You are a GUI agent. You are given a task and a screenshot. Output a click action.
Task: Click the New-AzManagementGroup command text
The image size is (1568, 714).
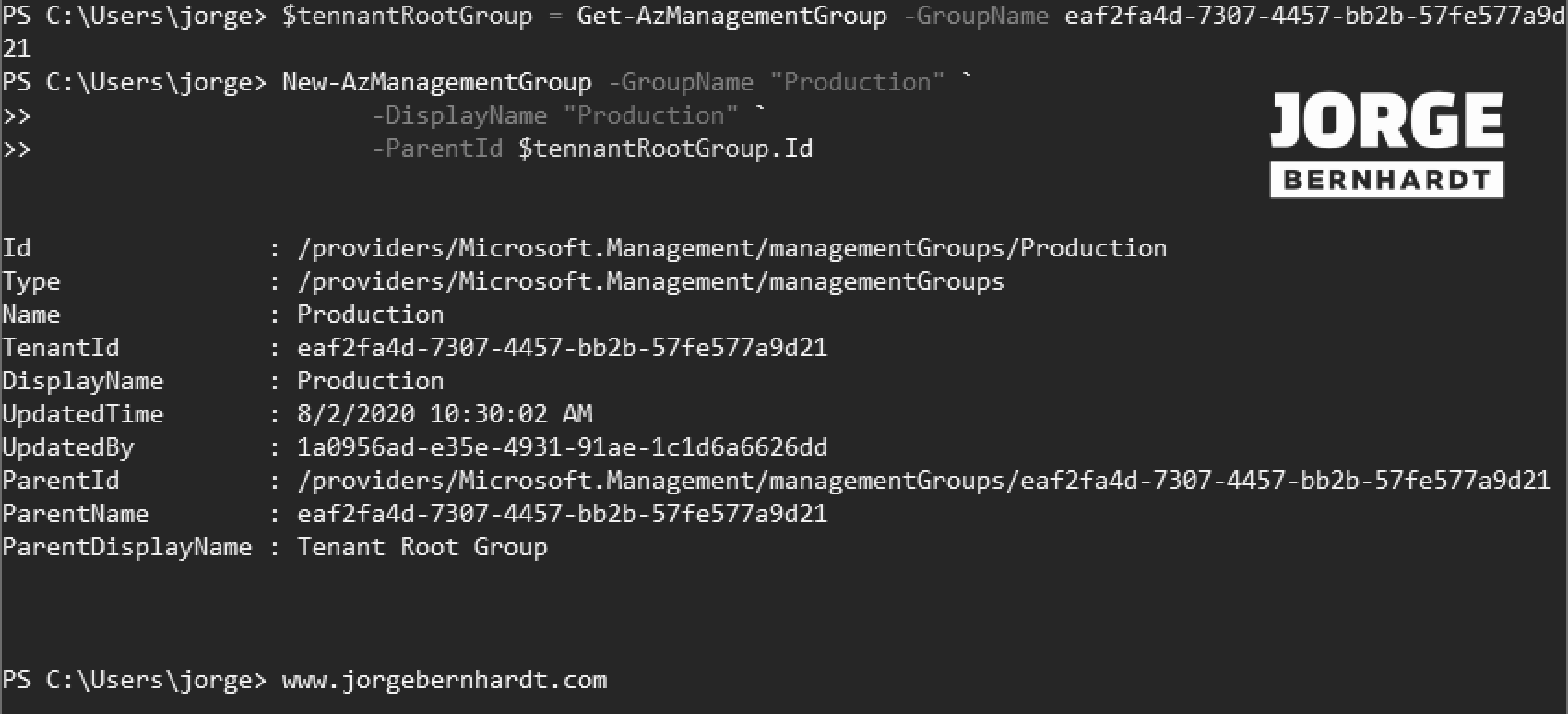pyautogui.click(x=436, y=82)
